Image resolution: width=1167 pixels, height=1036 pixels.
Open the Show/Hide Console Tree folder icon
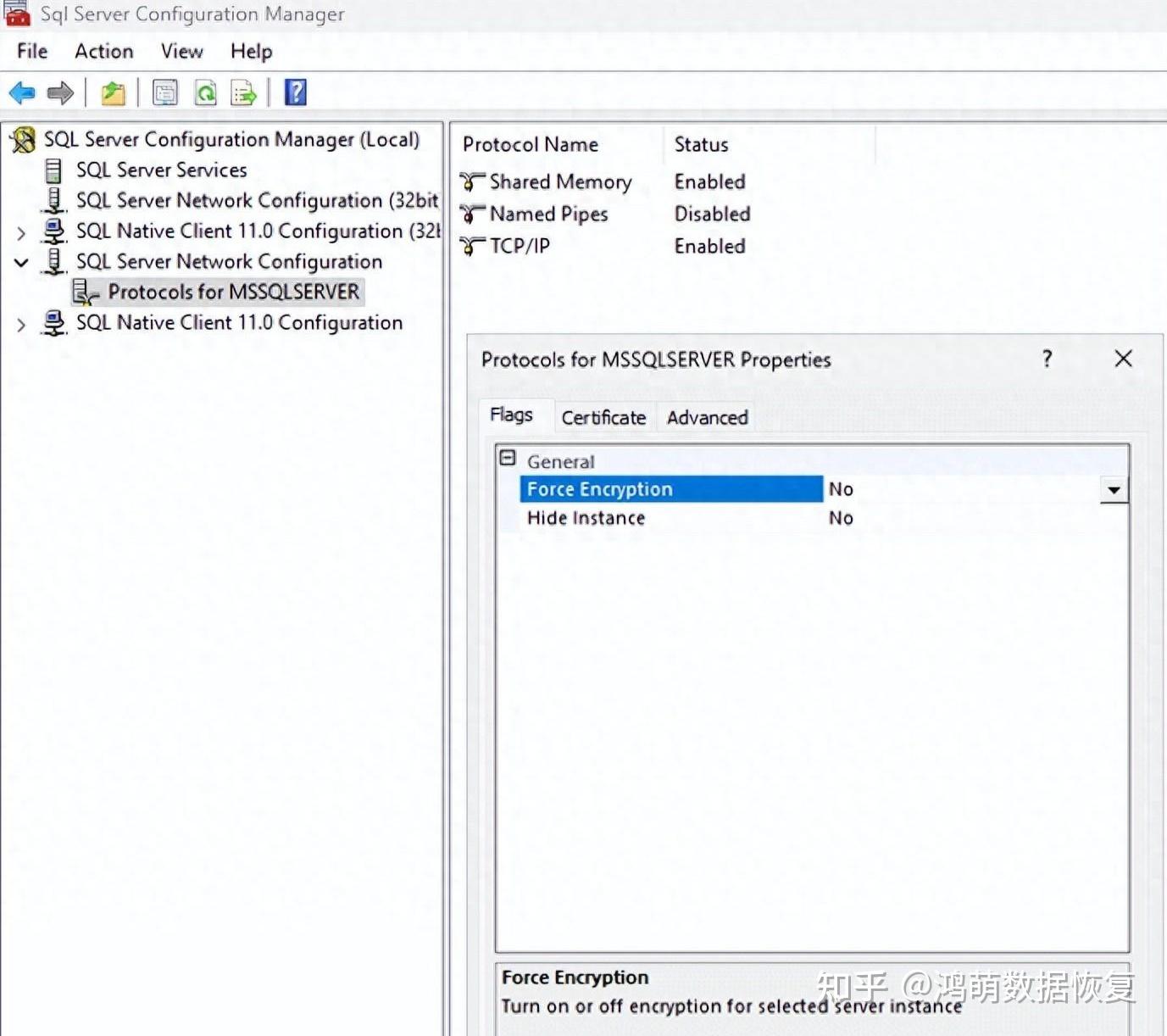[113, 92]
